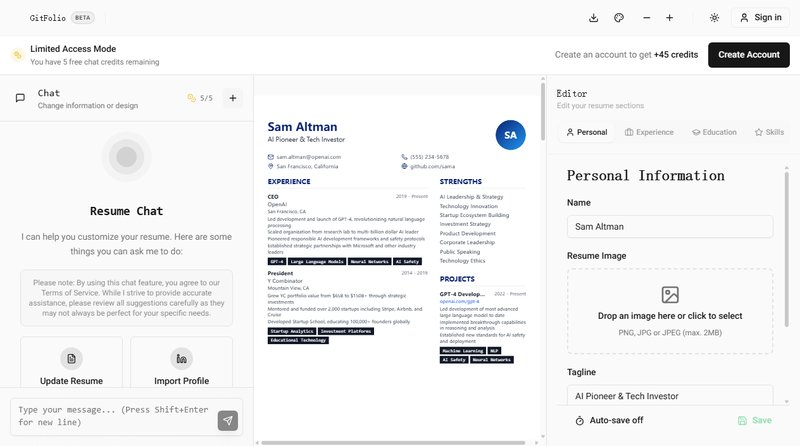800x446 pixels.
Task: Click the chat message text box
Action: [x=110, y=415]
